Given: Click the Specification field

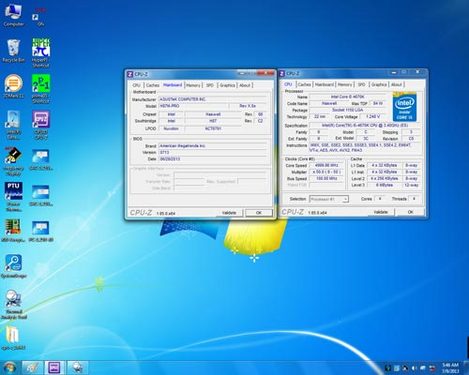Looking at the screenshot, I should pyautogui.click(x=364, y=125).
